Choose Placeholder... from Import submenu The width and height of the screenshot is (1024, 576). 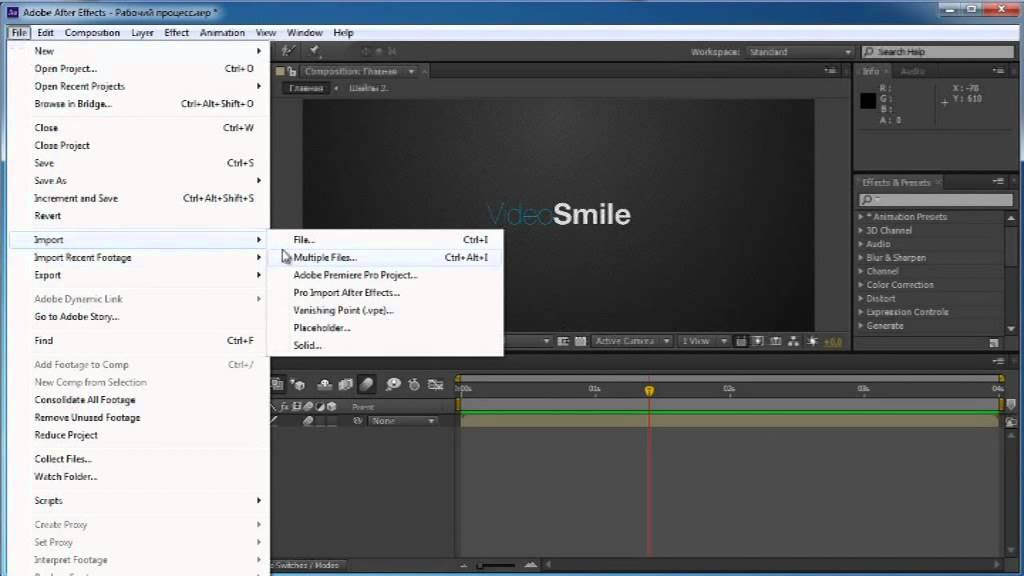click(386, 328)
